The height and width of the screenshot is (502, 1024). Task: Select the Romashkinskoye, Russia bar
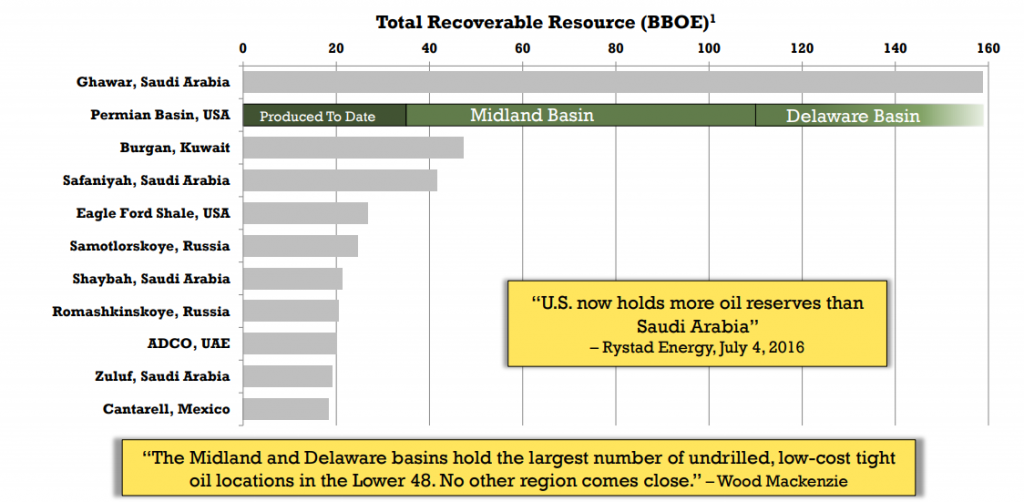click(291, 311)
